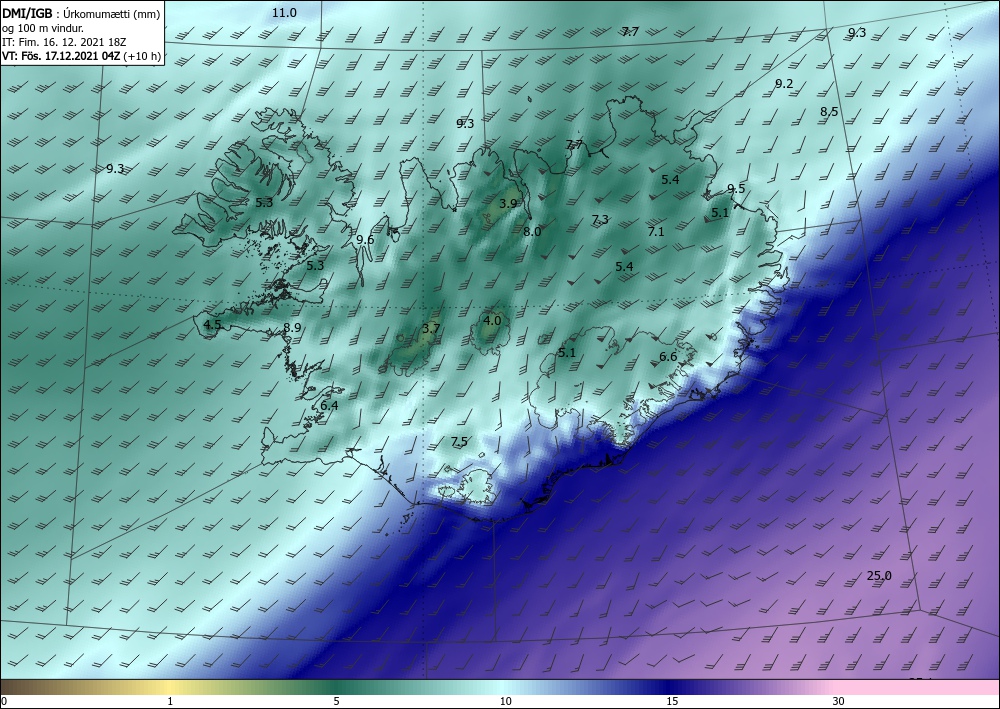Click the 9.2 precipitation value
Viewport: 1000px width, 709px height.
784,84
